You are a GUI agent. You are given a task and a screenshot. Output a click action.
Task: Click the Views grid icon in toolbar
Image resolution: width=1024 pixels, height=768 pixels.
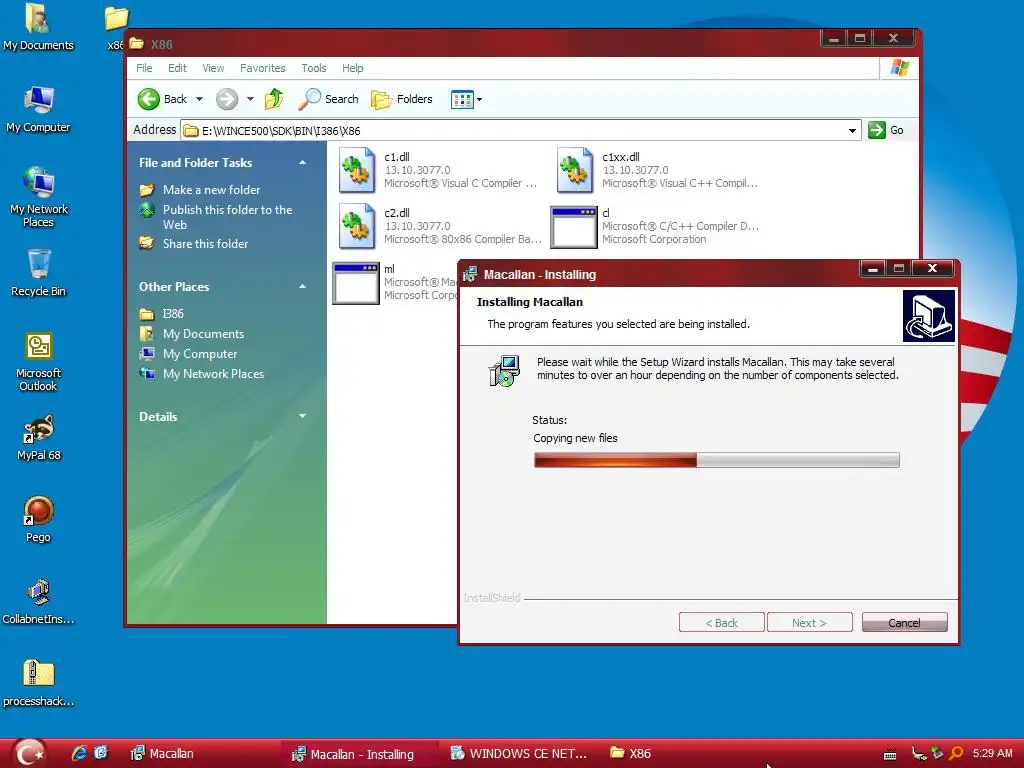click(x=462, y=99)
